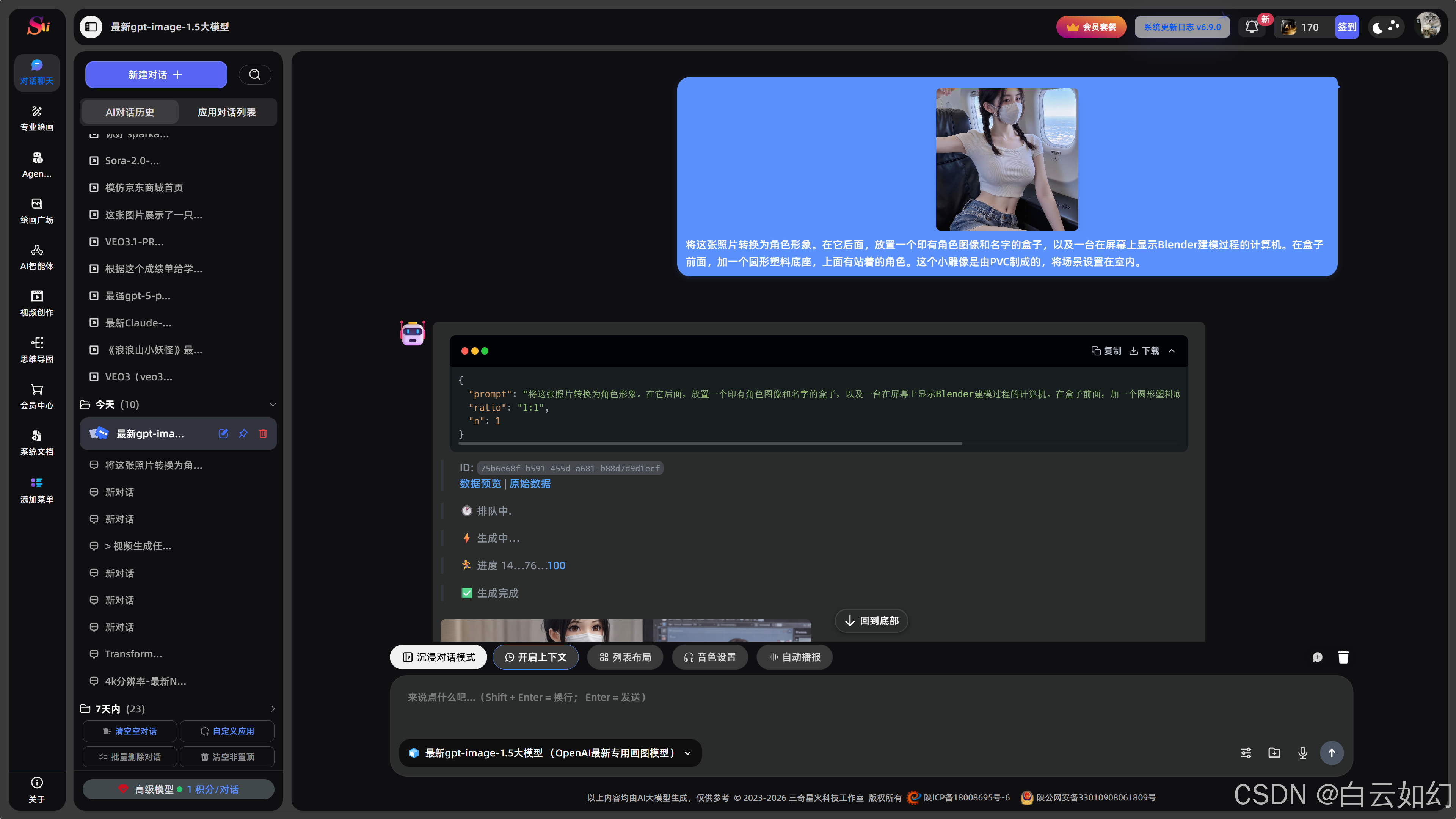Click the 新建对话 button
Screen dimensions: 1456x819
click(156, 75)
